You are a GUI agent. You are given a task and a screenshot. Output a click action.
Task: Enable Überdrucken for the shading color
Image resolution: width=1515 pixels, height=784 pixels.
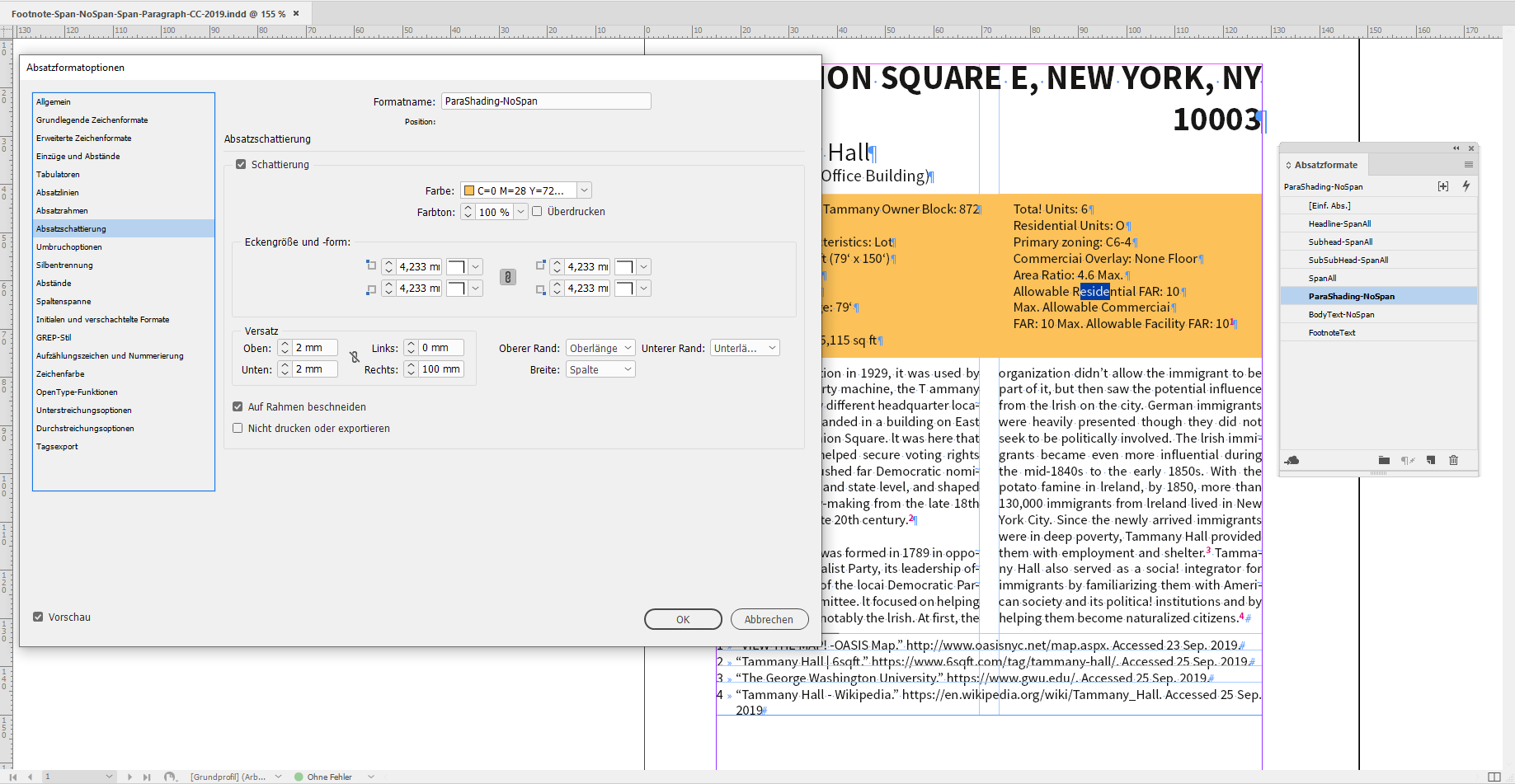point(537,211)
